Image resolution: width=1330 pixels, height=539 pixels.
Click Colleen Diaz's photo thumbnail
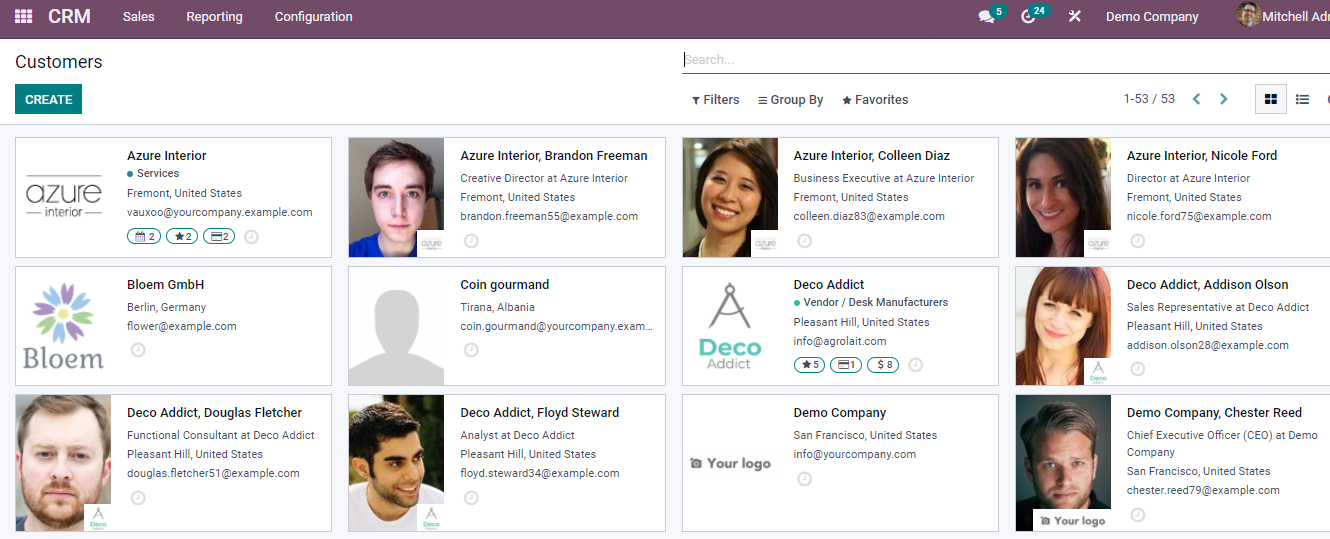730,198
